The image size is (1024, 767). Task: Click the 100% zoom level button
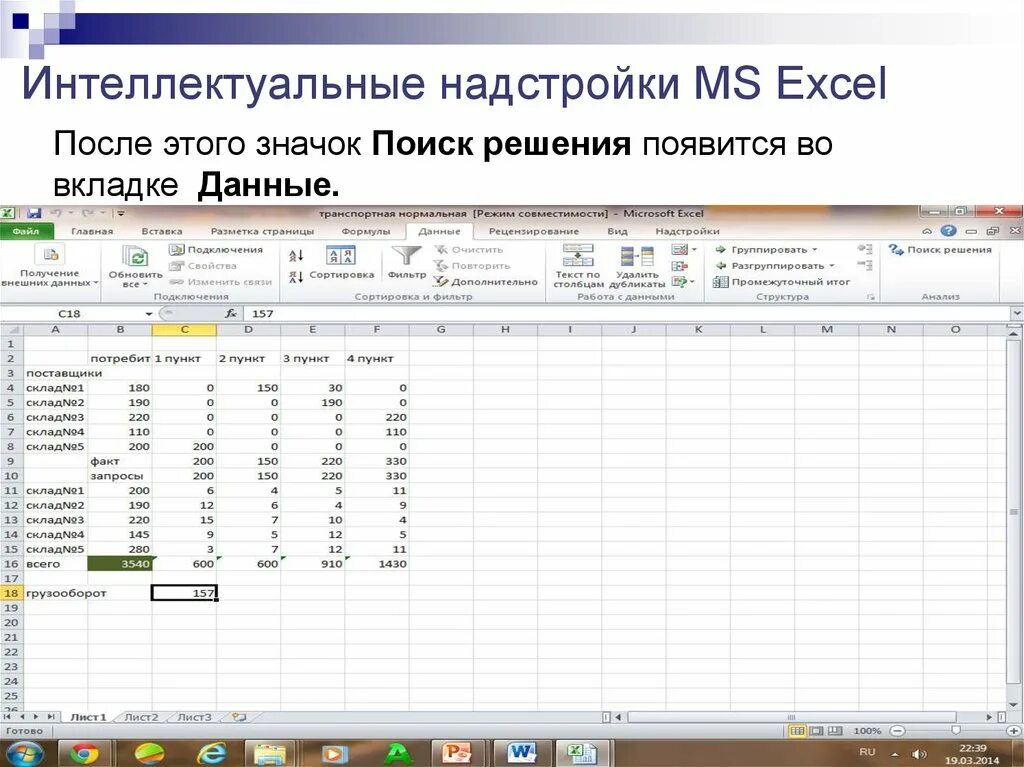coord(867,730)
